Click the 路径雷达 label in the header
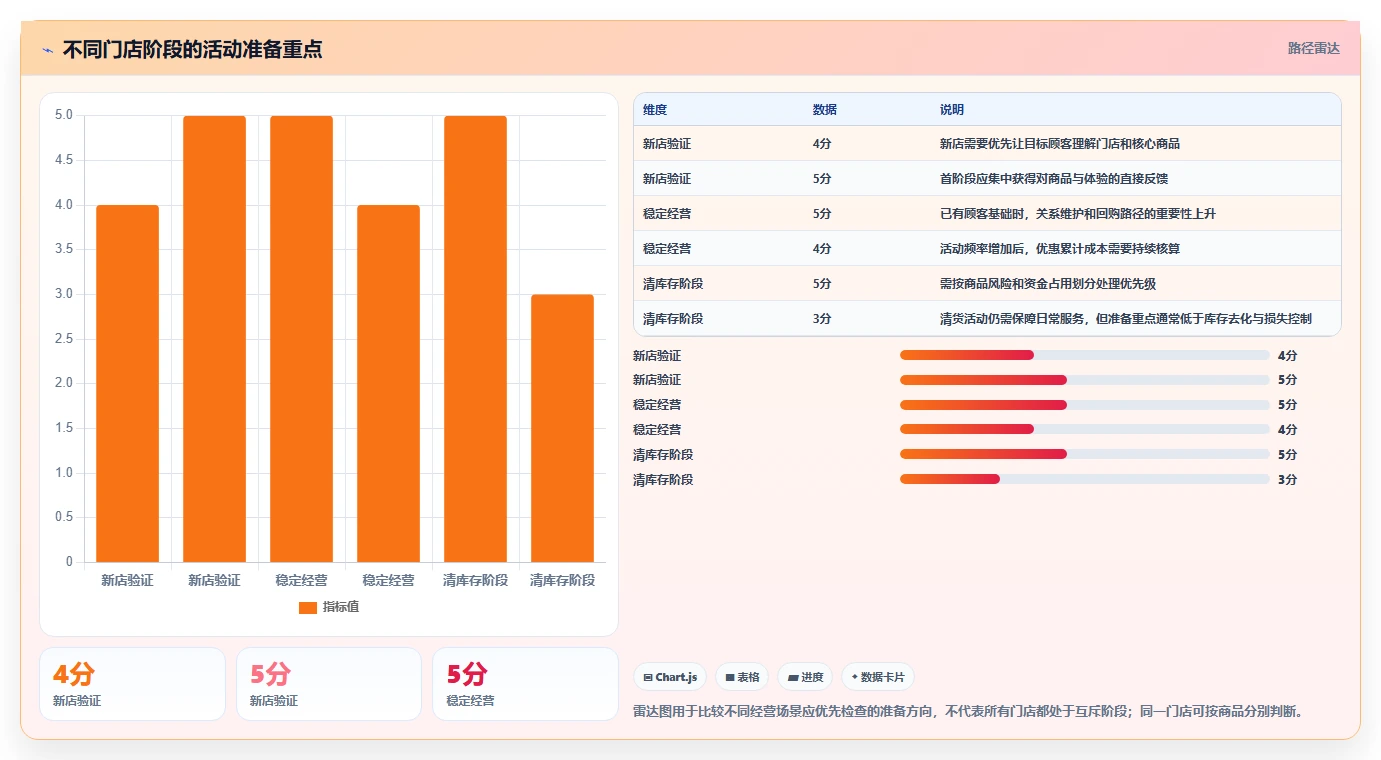This screenshot has height=760, width=1381. pyautogui.click(x=1313, y=48)
